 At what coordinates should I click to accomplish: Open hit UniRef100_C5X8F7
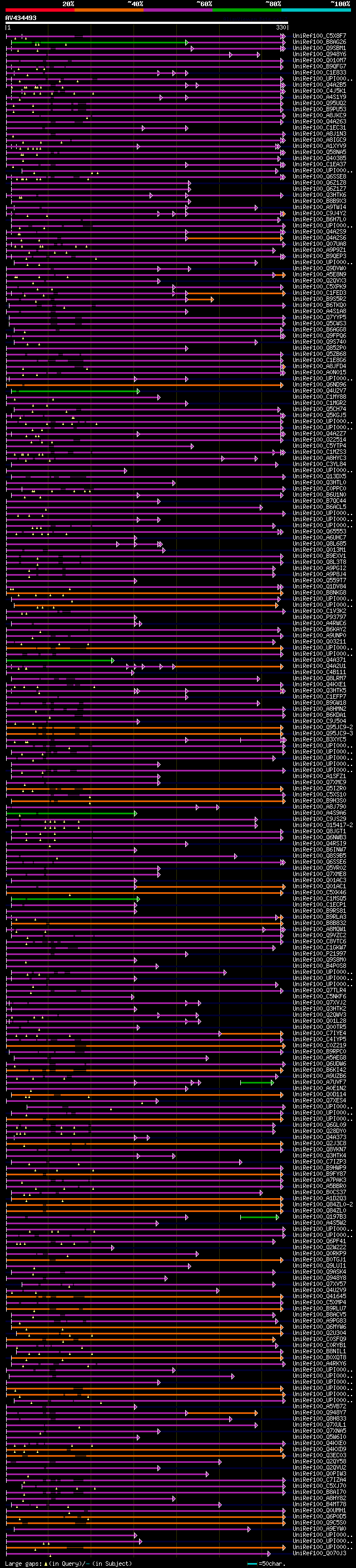pos(319,36)
